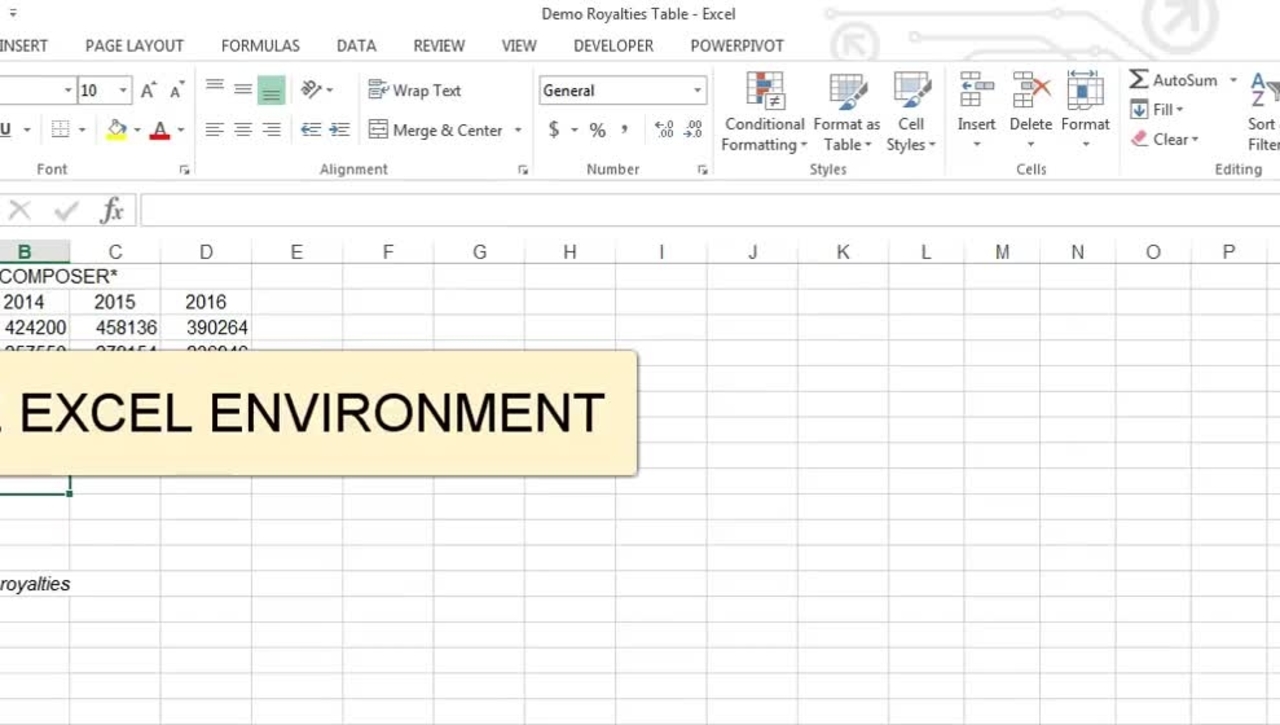The height and width of the screenshot is (725, 1280).
Task: Expand the font size dropdown
Action: pos(124,91)
